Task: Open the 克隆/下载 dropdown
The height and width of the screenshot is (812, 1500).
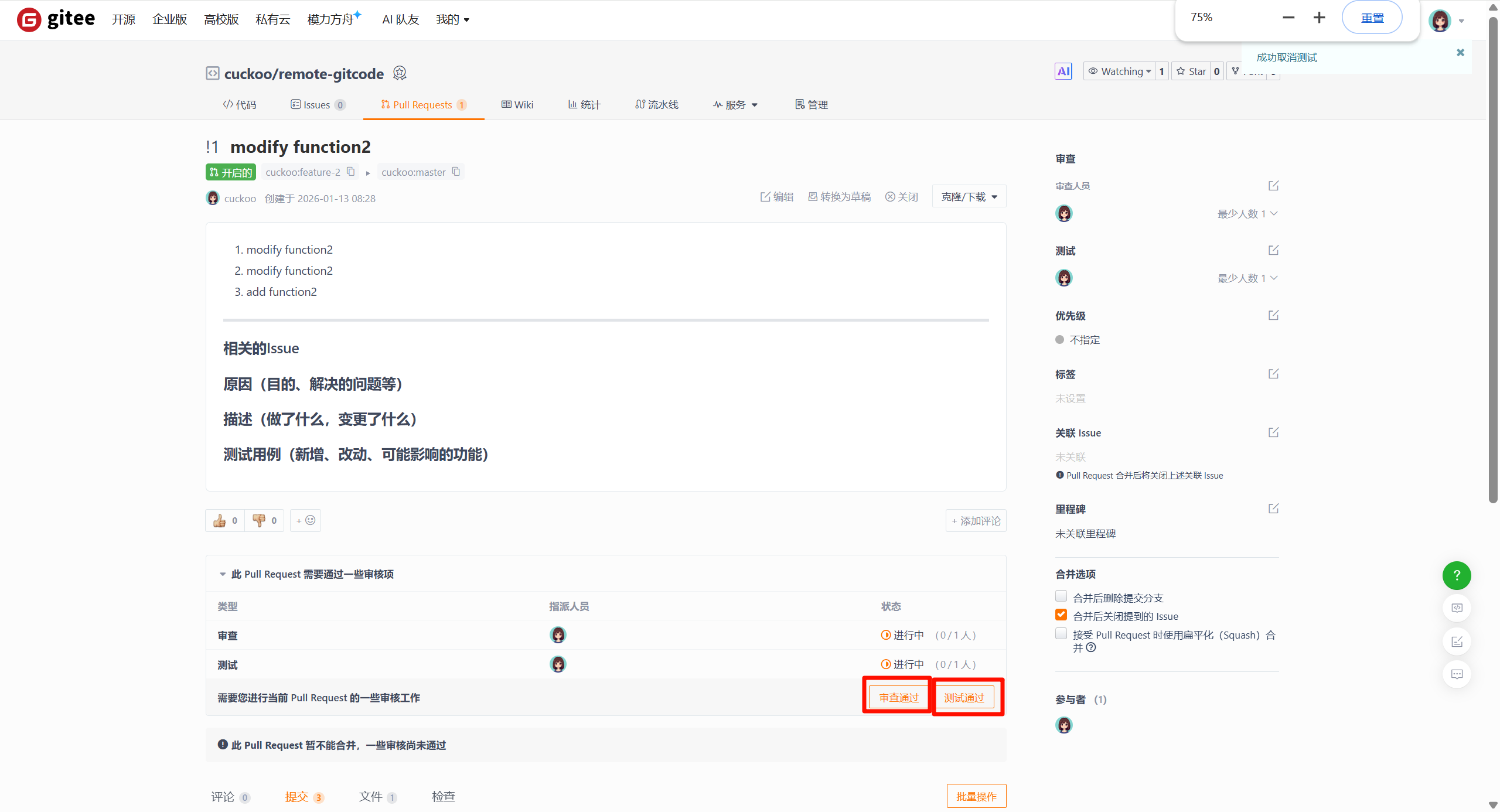Action: [969, 197]
